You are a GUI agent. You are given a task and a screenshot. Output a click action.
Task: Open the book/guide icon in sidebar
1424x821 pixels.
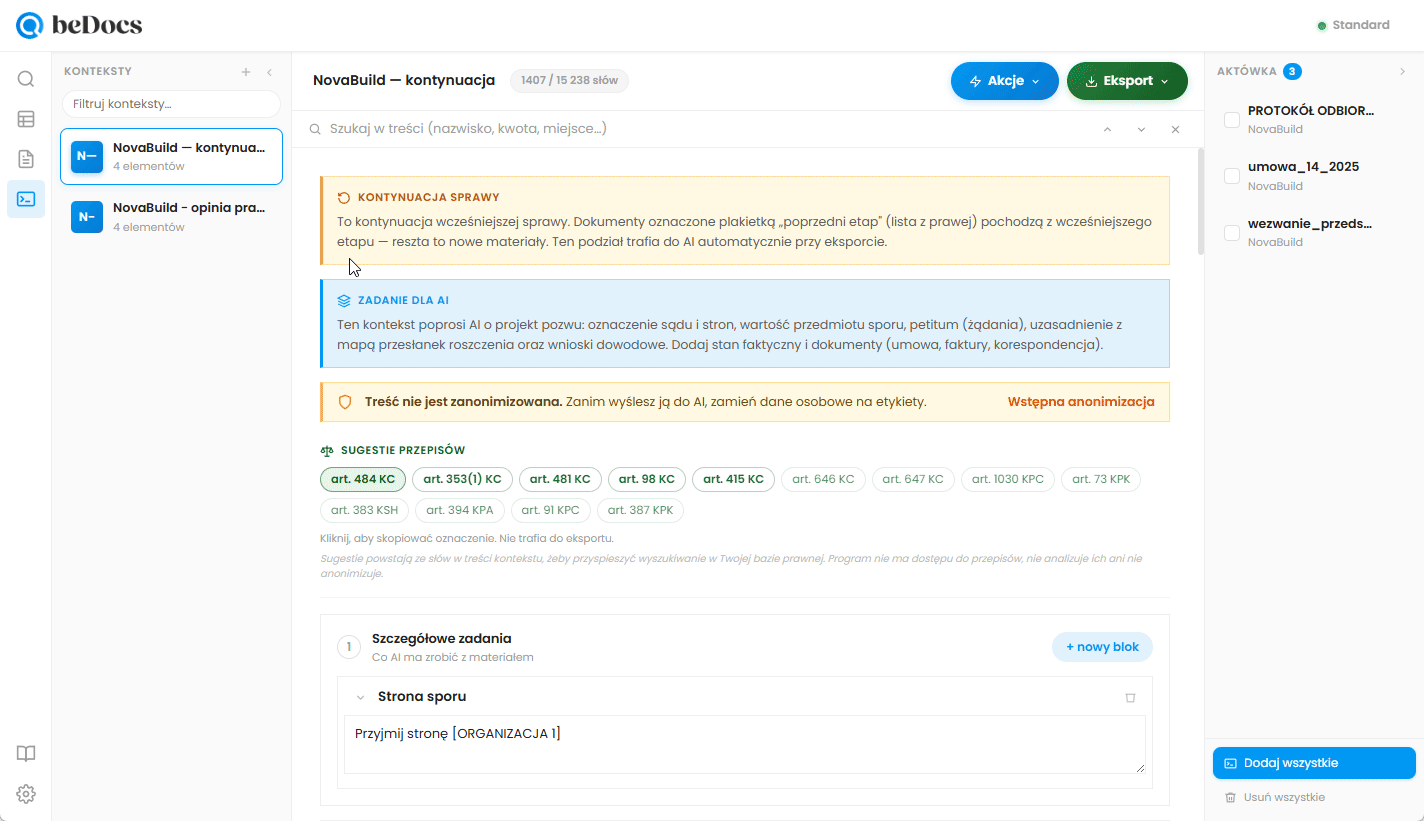pos(26,754)
